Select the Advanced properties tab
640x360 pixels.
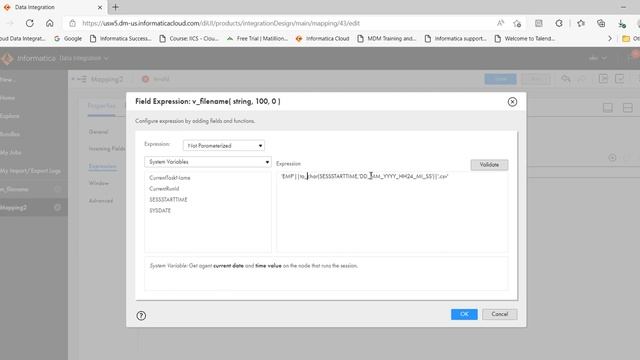101,201
